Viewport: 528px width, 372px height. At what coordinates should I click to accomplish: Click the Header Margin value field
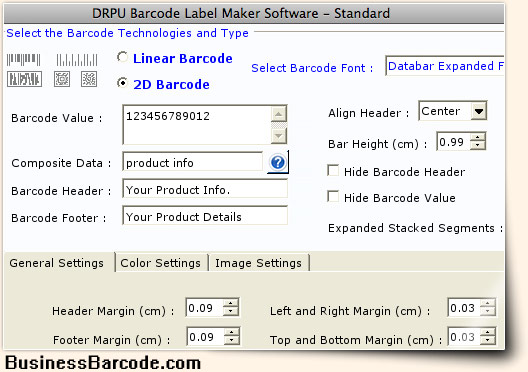point(204,307)
